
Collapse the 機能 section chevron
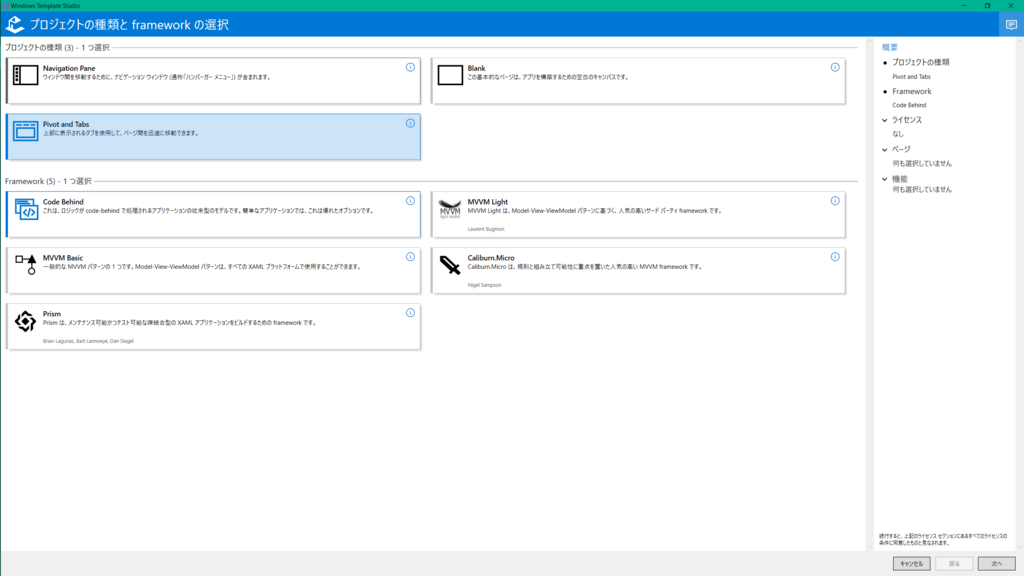click(885, 179)
